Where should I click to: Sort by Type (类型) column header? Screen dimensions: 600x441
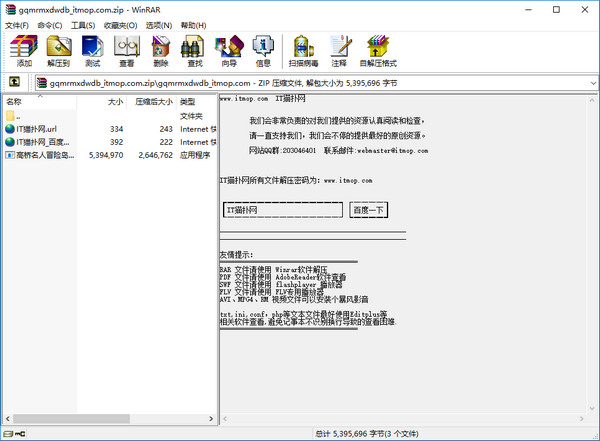[x=197, y=102]
